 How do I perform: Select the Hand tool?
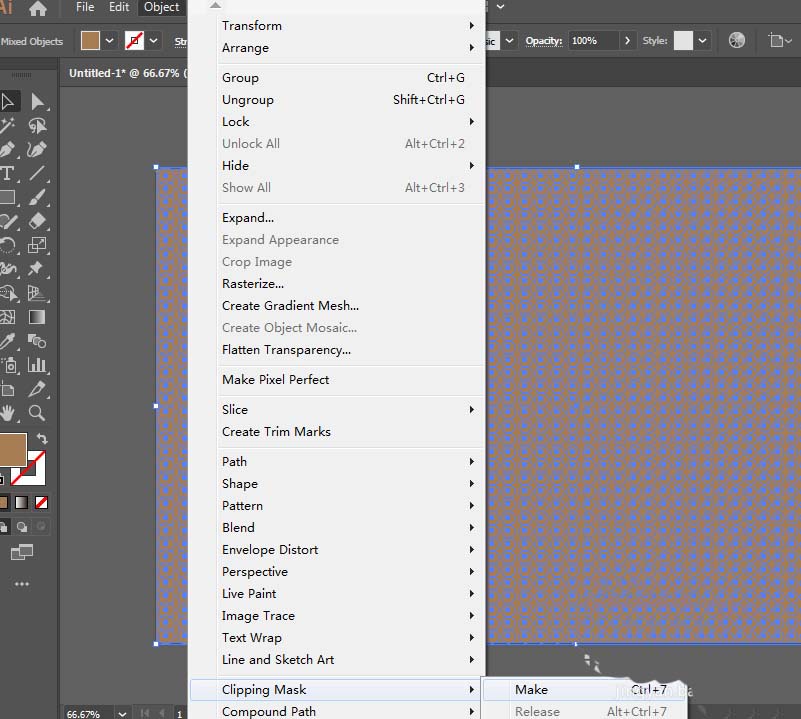click(8, 412)
